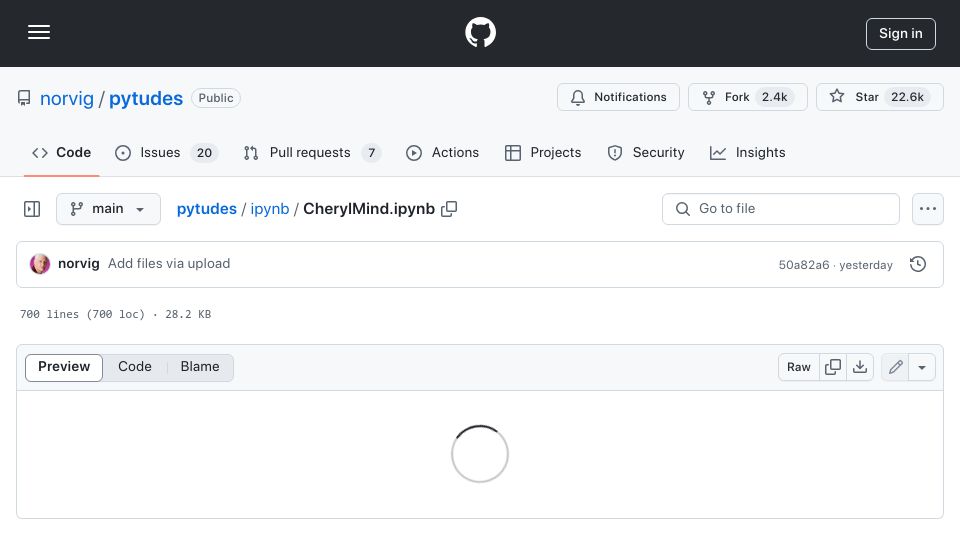
Task: Open norvig's avatar in commit row
Action: pos(40,264)
